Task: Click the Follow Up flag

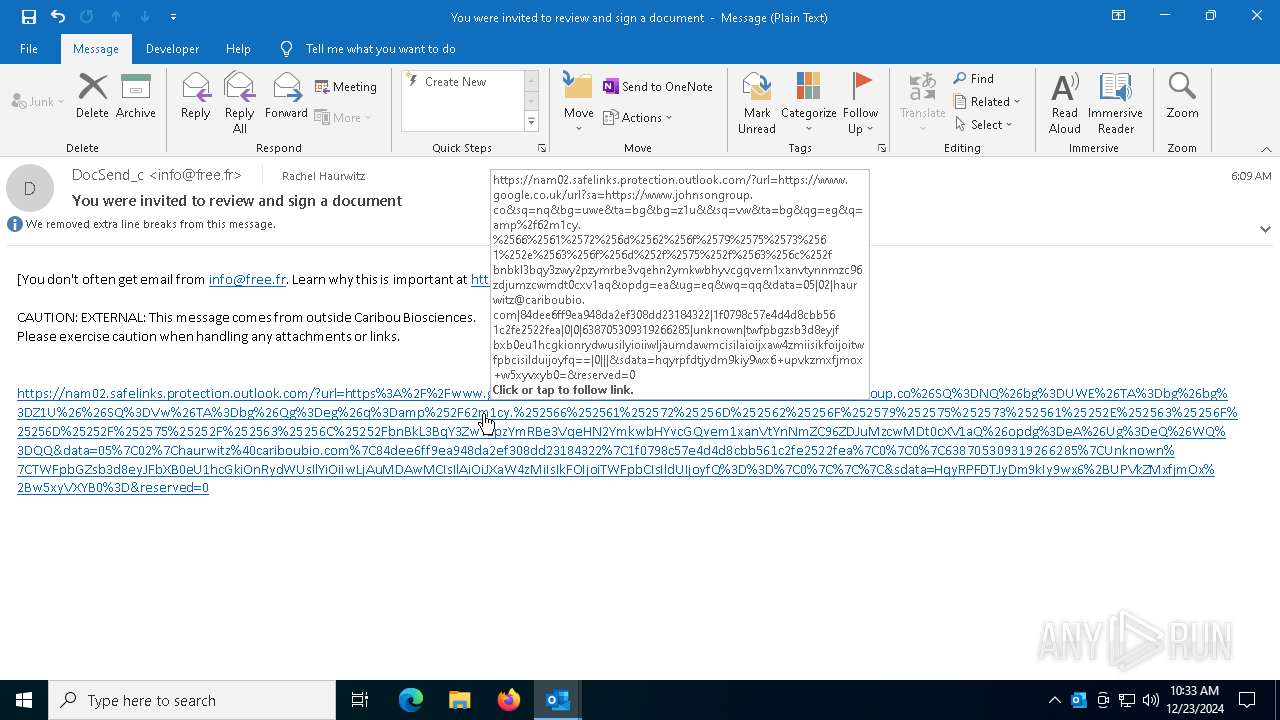Action: (x=860, y=102)
